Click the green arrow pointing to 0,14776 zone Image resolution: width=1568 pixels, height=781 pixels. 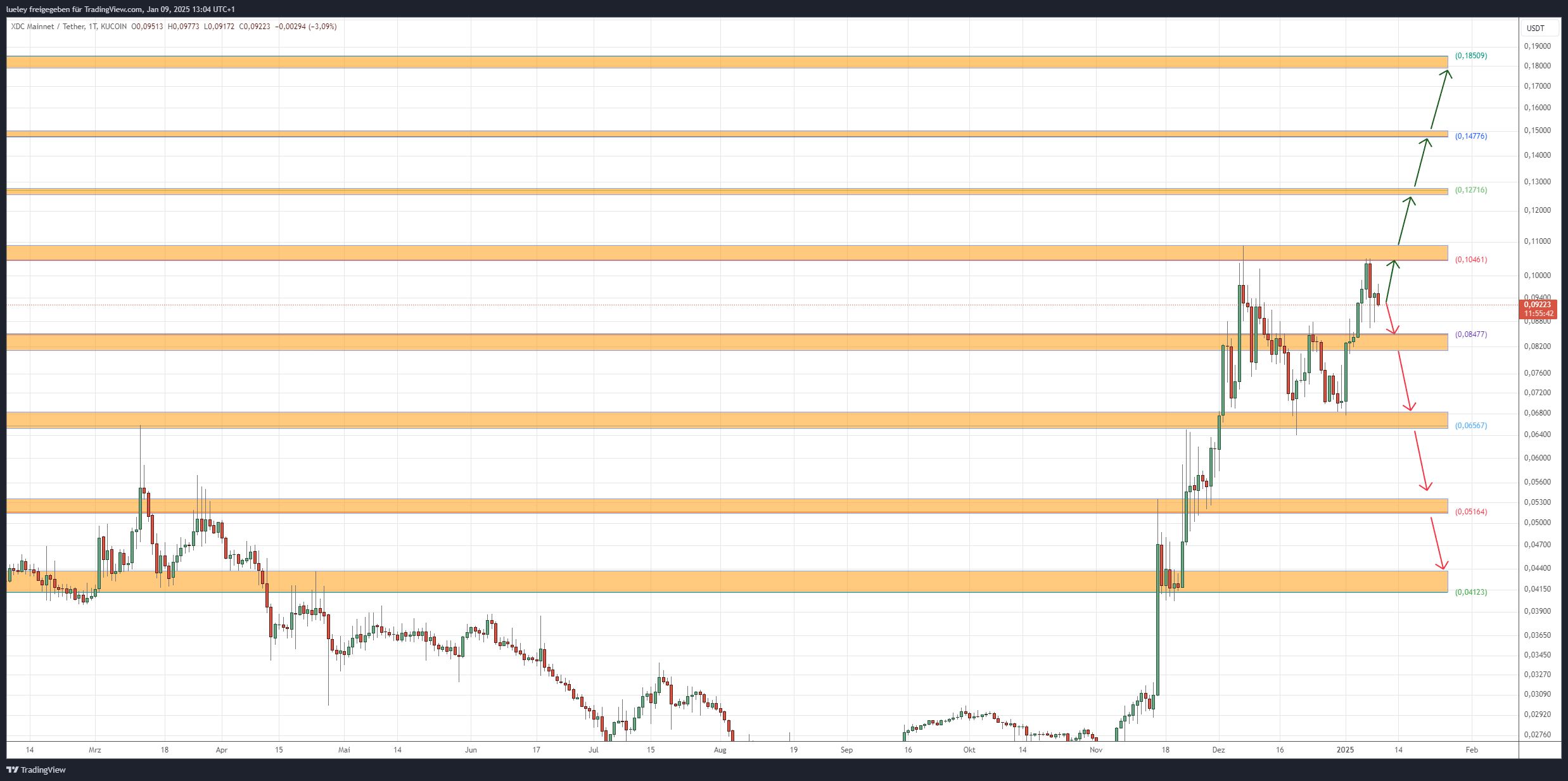[1420, 163]
